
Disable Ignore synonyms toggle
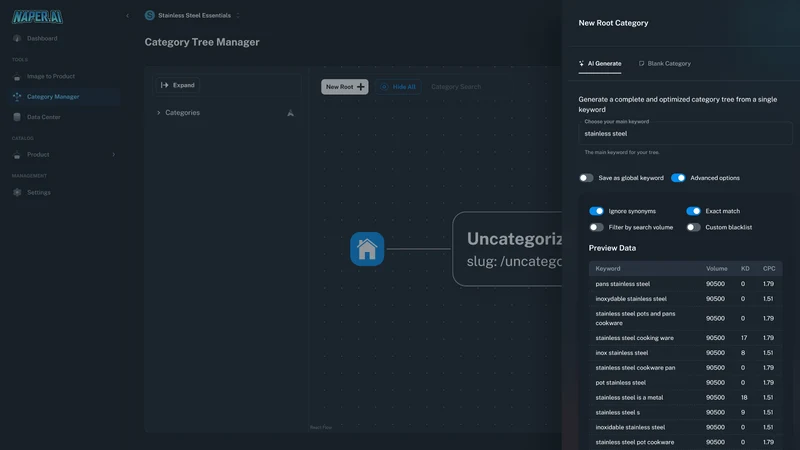(x=596, y=211)
